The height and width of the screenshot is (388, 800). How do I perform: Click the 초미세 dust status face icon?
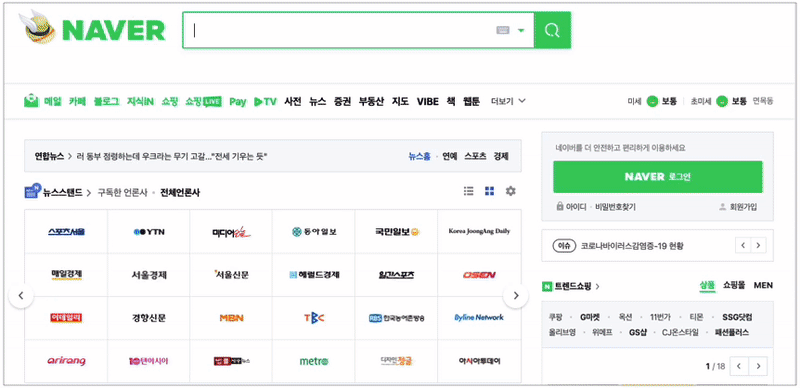721,101
